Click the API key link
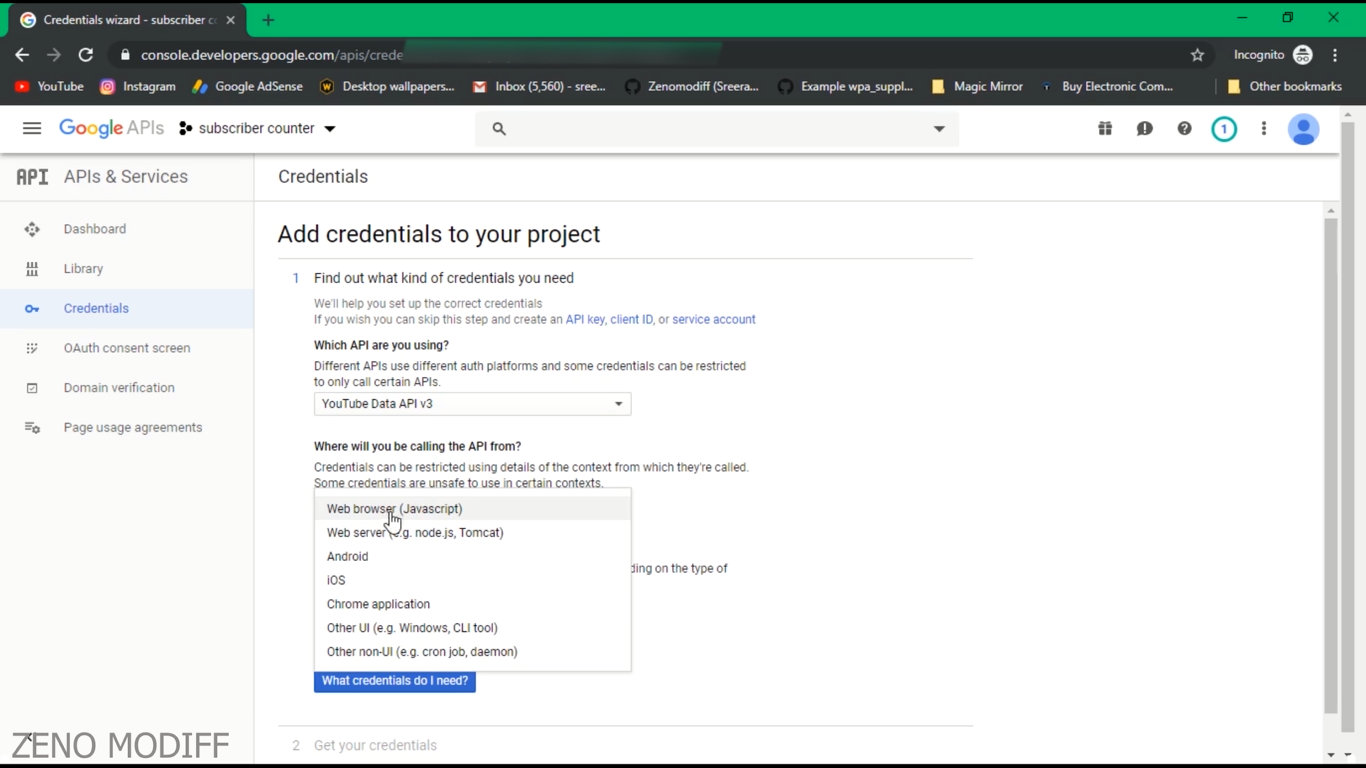Image resolution: width=1366 pixels, height=768 pixels. pos(585,319)
